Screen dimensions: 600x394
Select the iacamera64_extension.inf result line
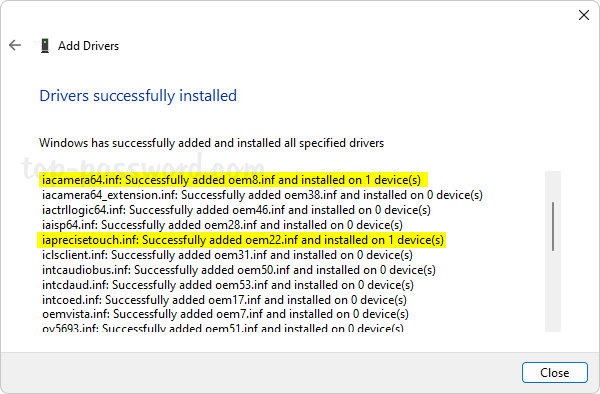point(262,195)
